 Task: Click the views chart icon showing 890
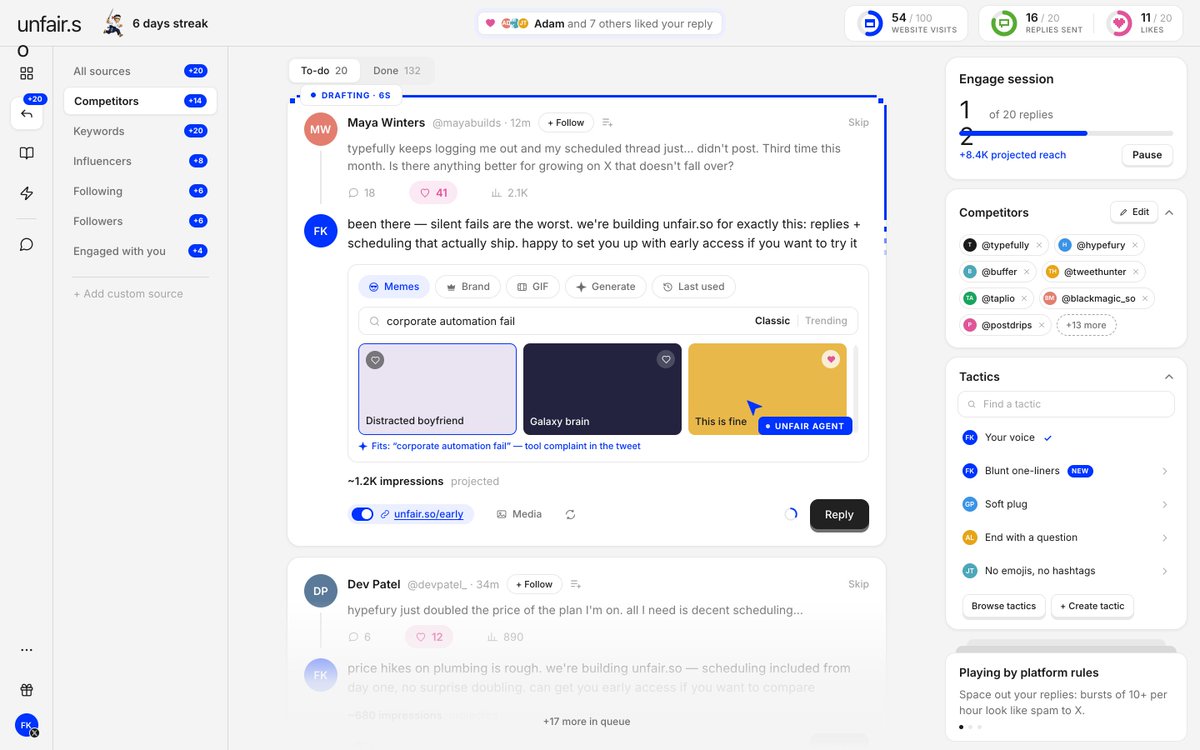493,637
